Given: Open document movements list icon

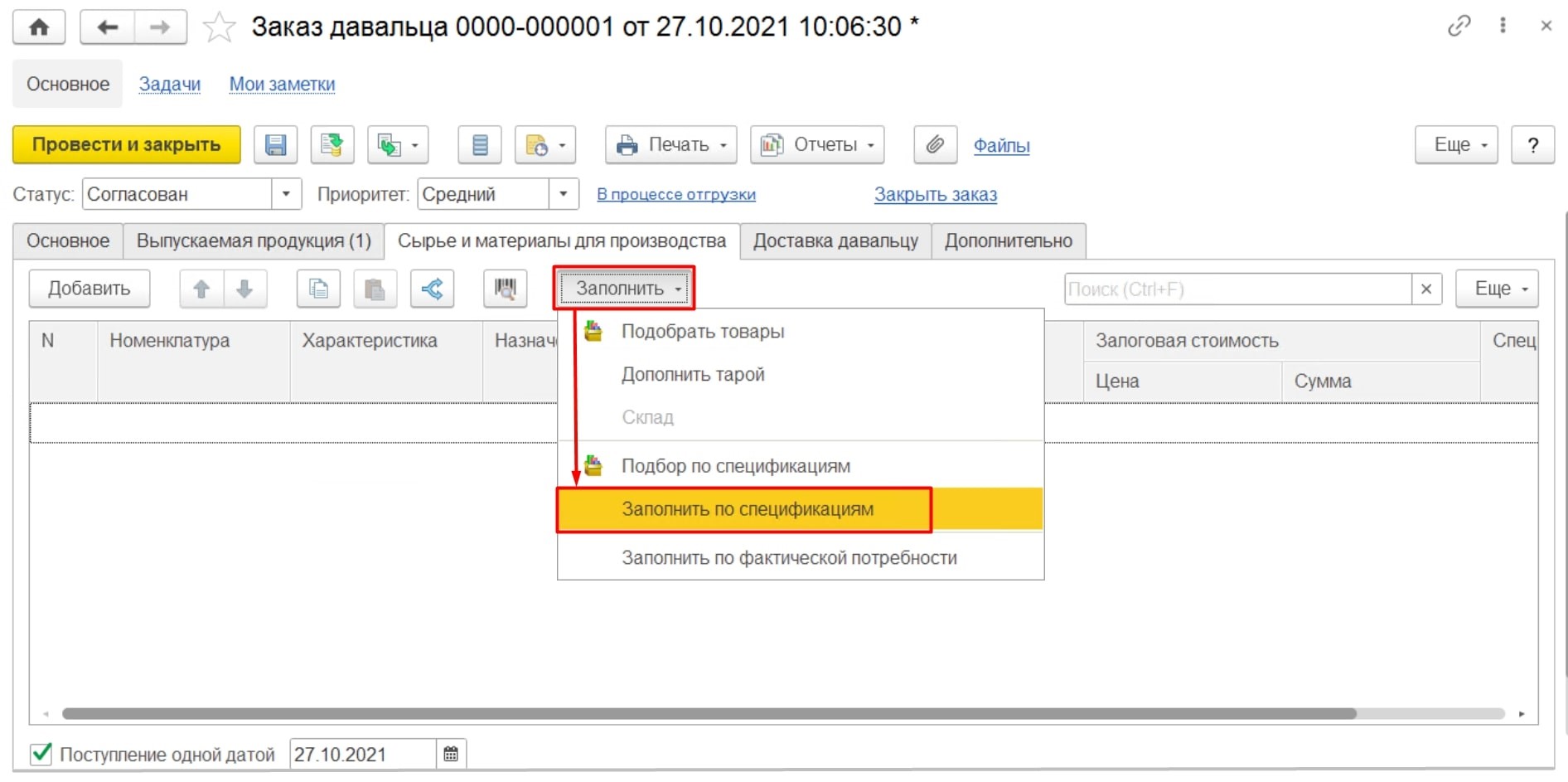Looking at the screenshot, I should [x=480, y=145].
